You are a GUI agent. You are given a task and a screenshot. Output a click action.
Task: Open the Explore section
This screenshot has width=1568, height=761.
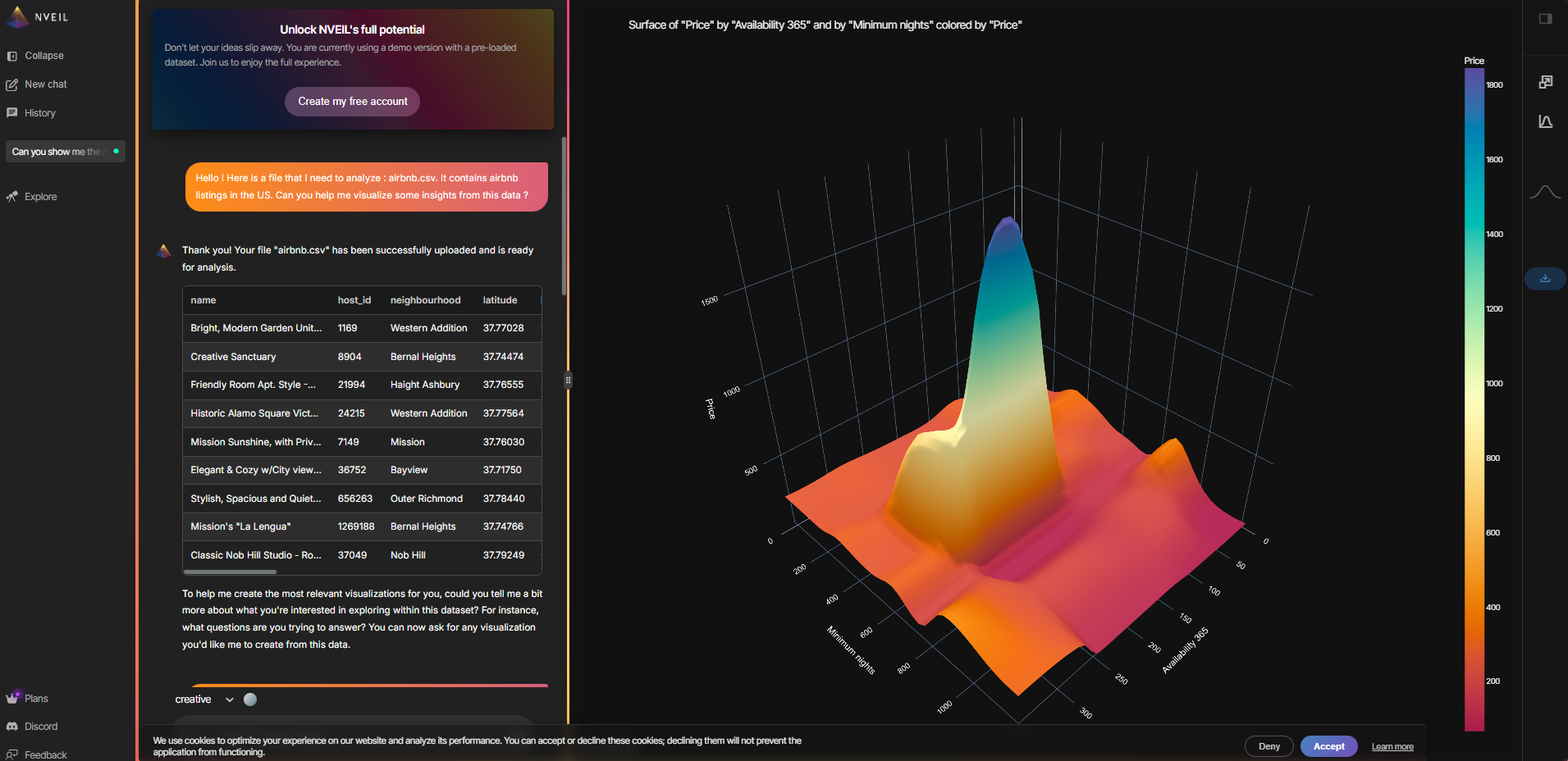41,197
